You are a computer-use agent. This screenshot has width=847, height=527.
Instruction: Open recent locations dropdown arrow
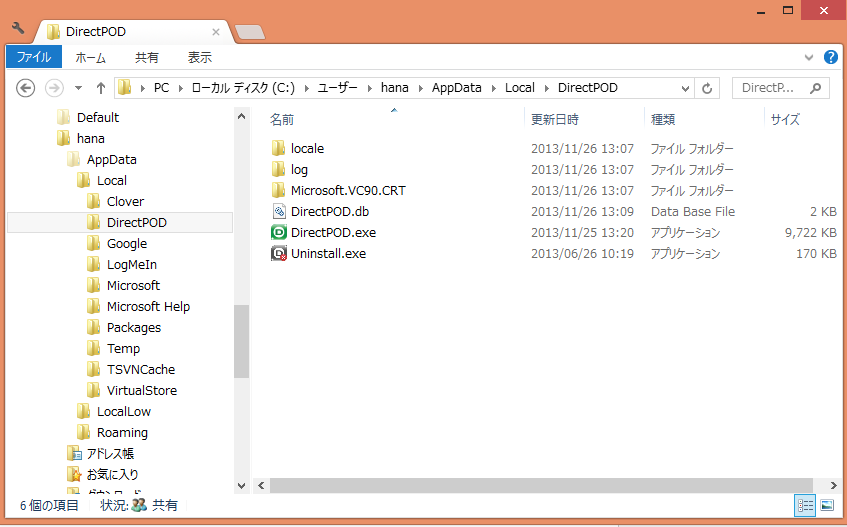coord(78,88)
